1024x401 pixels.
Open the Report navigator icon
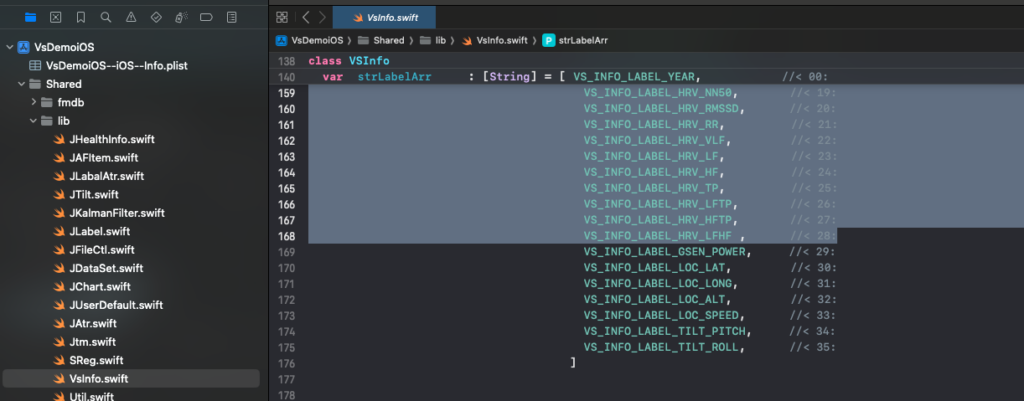pos(231,18)
